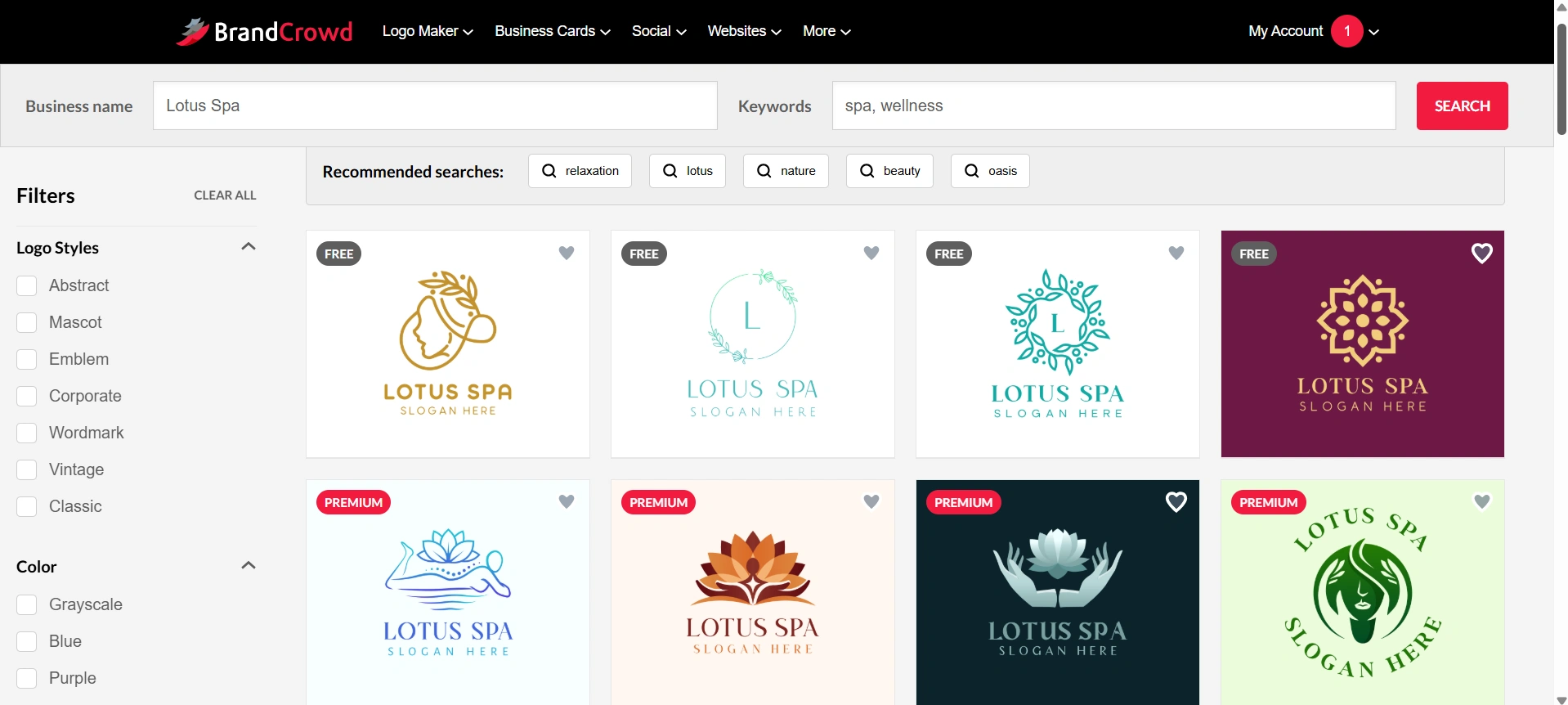
Task: Open the Websites dropdown menu
Action: tap(744, 31)
